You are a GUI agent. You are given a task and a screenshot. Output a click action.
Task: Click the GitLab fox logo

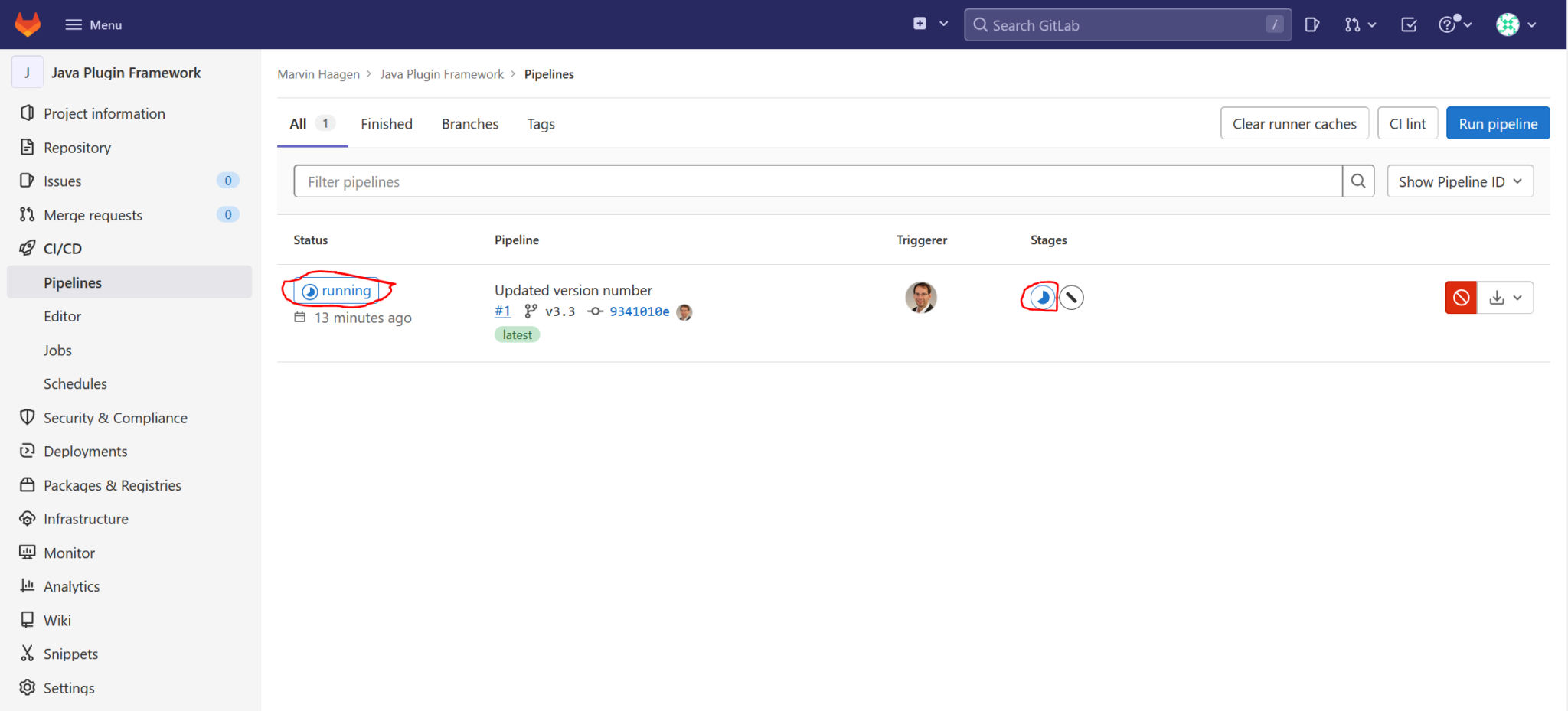tap(28, 24)
